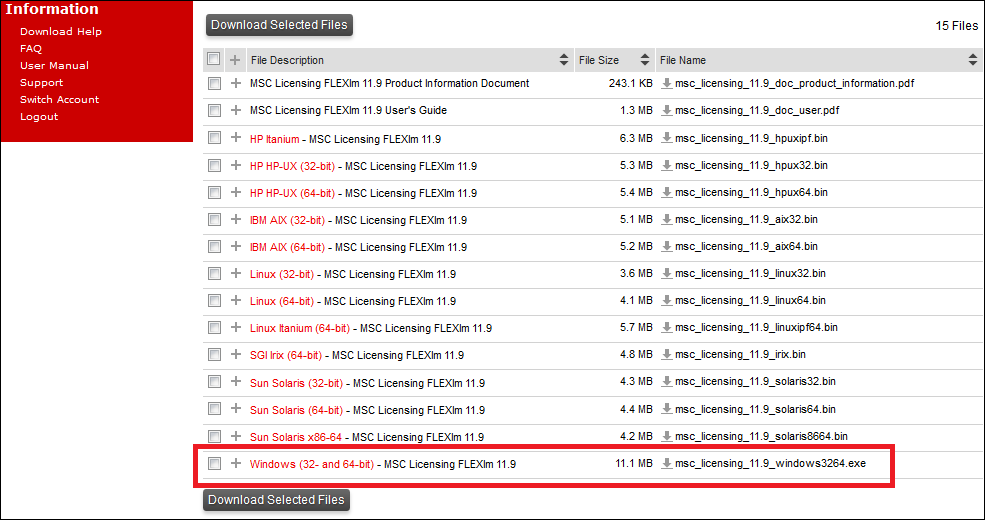Check the Windows (32- and 64-bit) file checkbox
The height and width of the screenshot is (520, 985).
tap(214, 464)
